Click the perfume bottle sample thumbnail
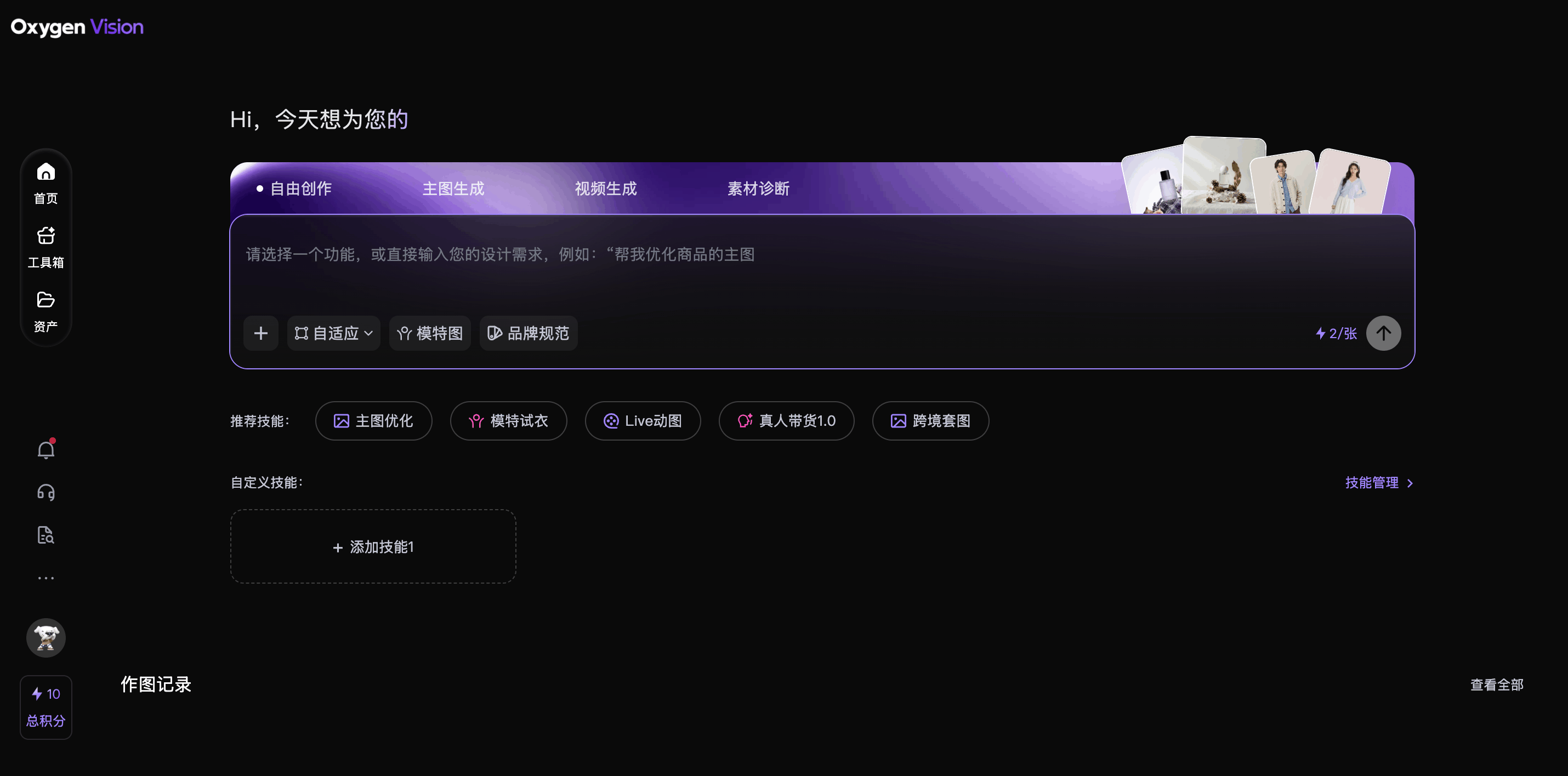The width and height of the screenshot is (1568, 776). [1154, 181]
